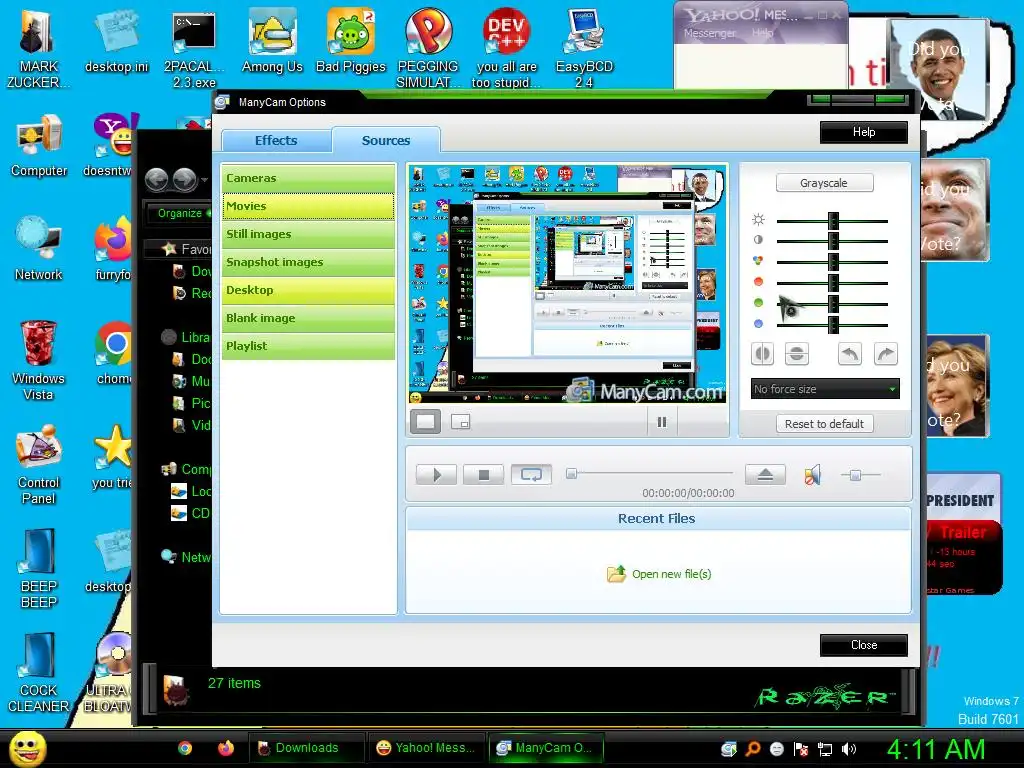The height and width of the screenshot is (768, 1024).
Task: Pause the video preview
Action: (x=662, y=422)
